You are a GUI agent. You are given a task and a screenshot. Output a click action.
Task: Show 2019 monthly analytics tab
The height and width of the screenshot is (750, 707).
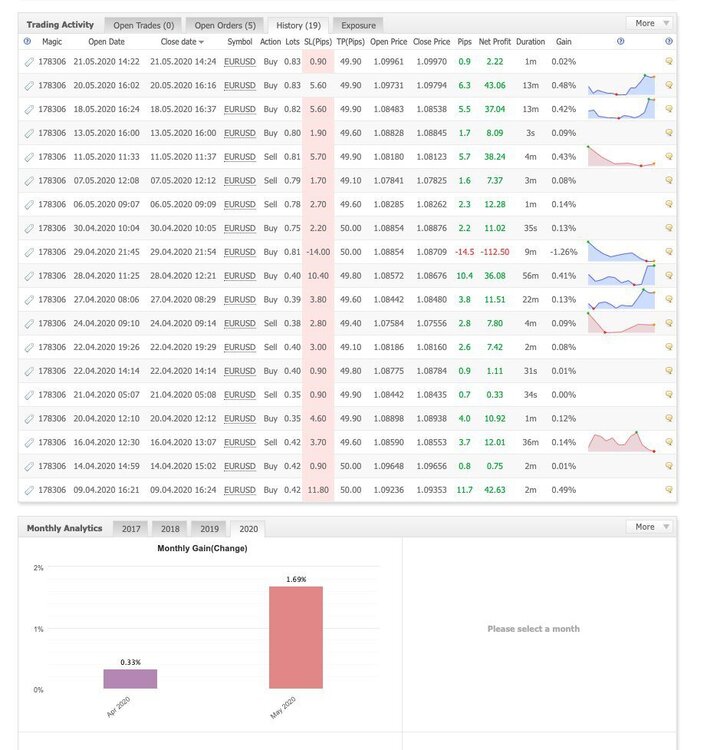[209, 529]
